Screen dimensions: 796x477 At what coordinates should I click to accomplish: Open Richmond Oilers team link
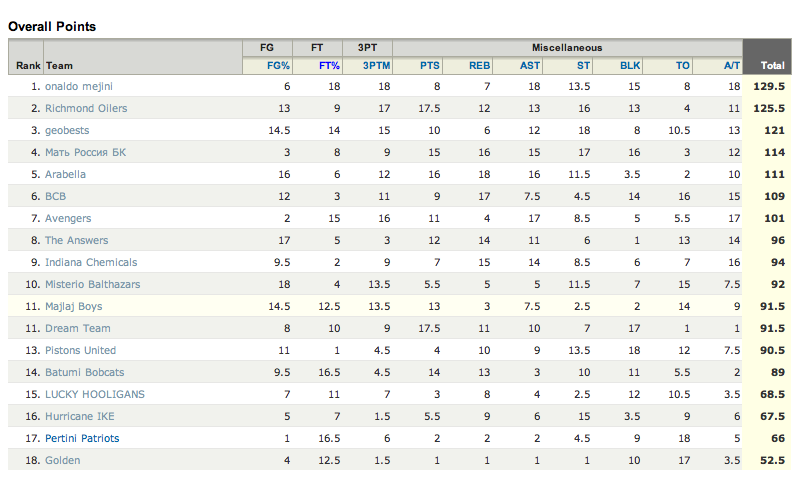pos(86,108)
